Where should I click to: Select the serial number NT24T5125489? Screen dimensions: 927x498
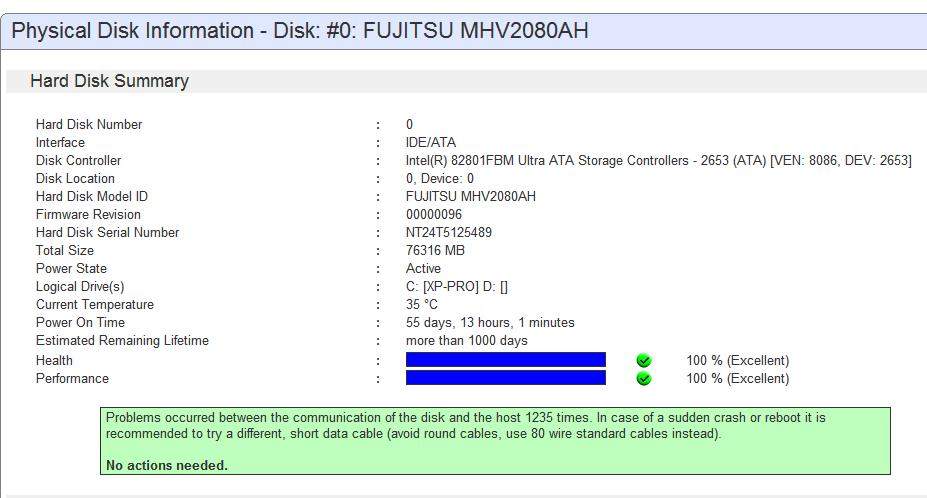[449, 232]
